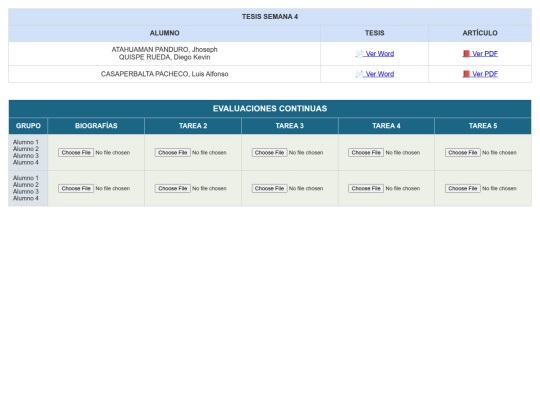Click the EVALUACIONES CONTINUAS heading

pyautogui.click(x=270, y=109)
